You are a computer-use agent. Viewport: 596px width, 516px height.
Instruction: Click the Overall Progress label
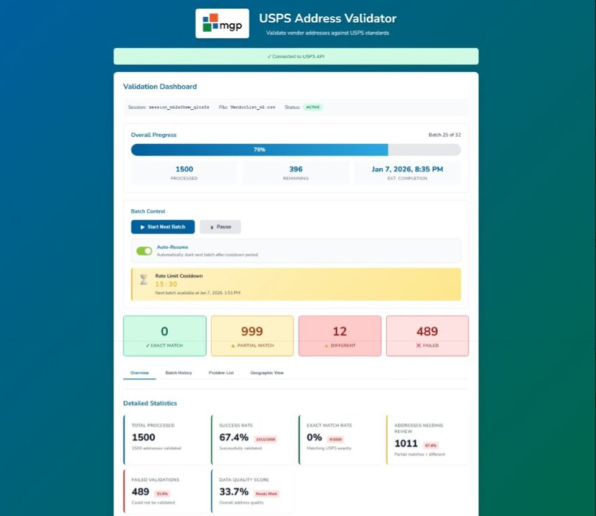pyautogui.click(x=154, y=135)
